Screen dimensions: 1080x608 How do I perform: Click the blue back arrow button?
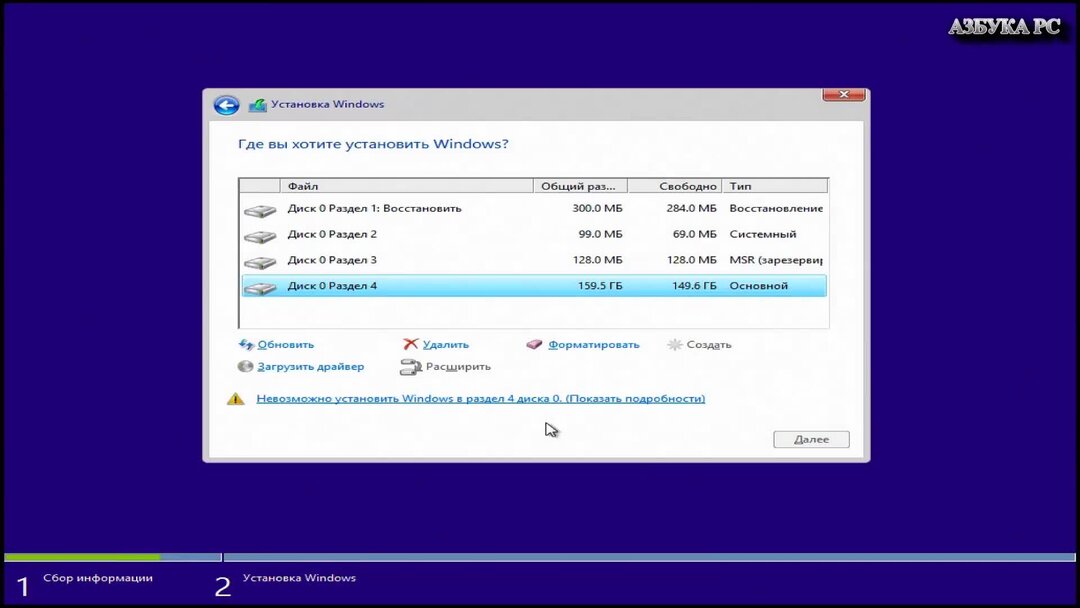pyautogui.click(x=226, y=105)
